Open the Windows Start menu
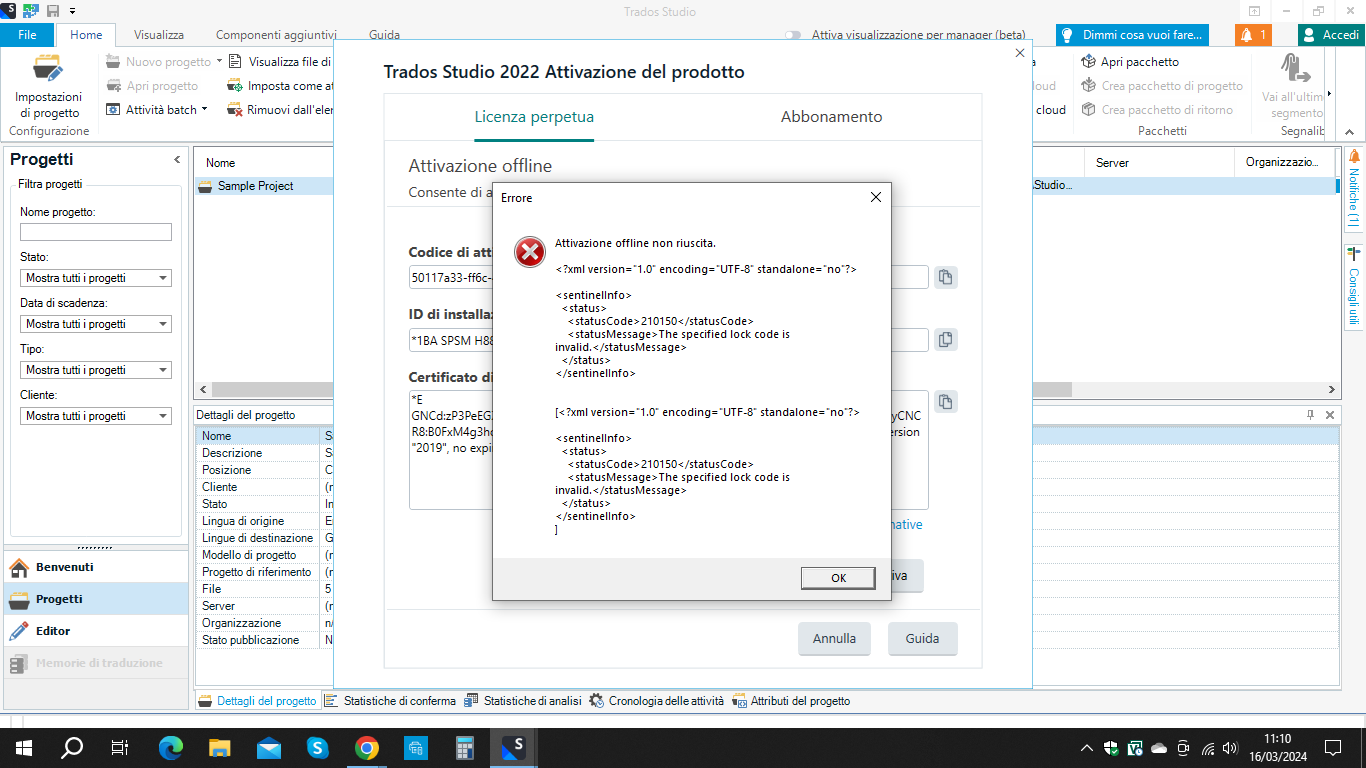The height and width of the screenshot is (768, 1366). (23, 747)
